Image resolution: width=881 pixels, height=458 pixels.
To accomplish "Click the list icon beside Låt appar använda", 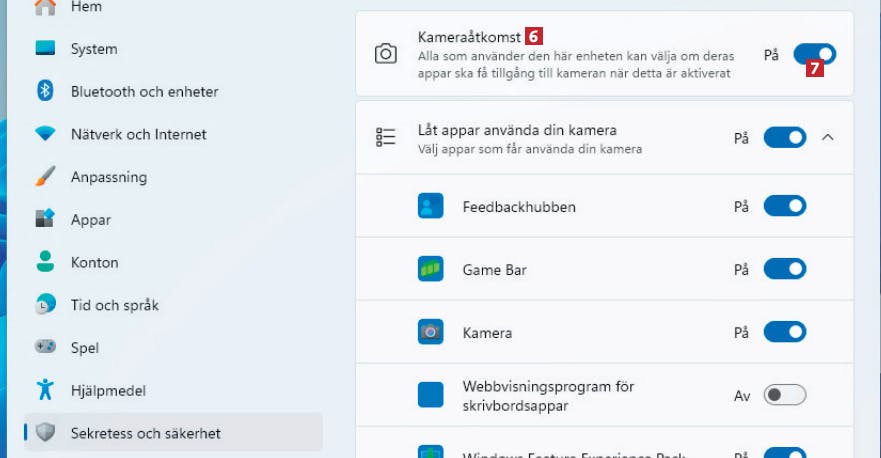I will [x=385, y=137].
